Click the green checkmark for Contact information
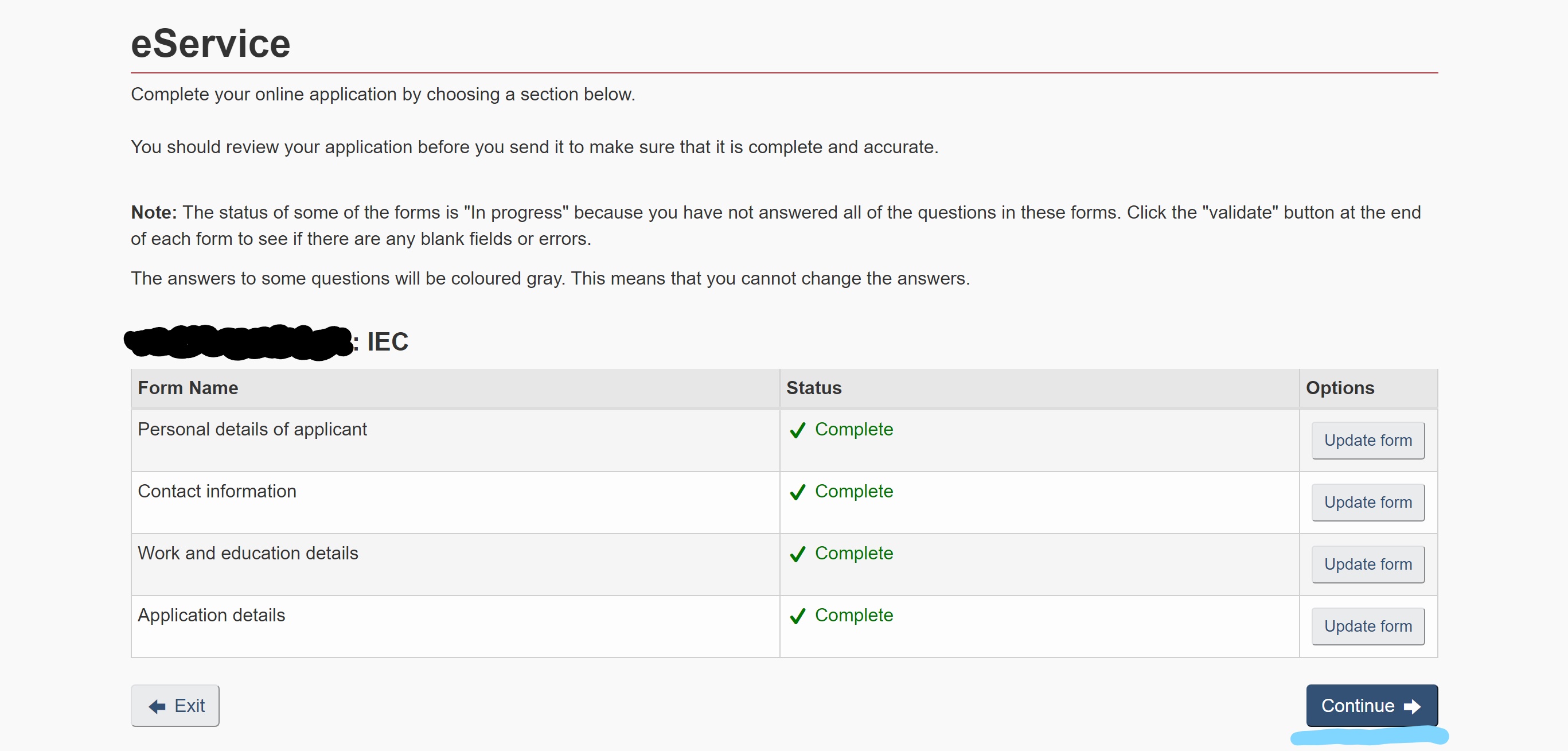The width and height of the screenshot is (1568, 751). tap(797, 492)
